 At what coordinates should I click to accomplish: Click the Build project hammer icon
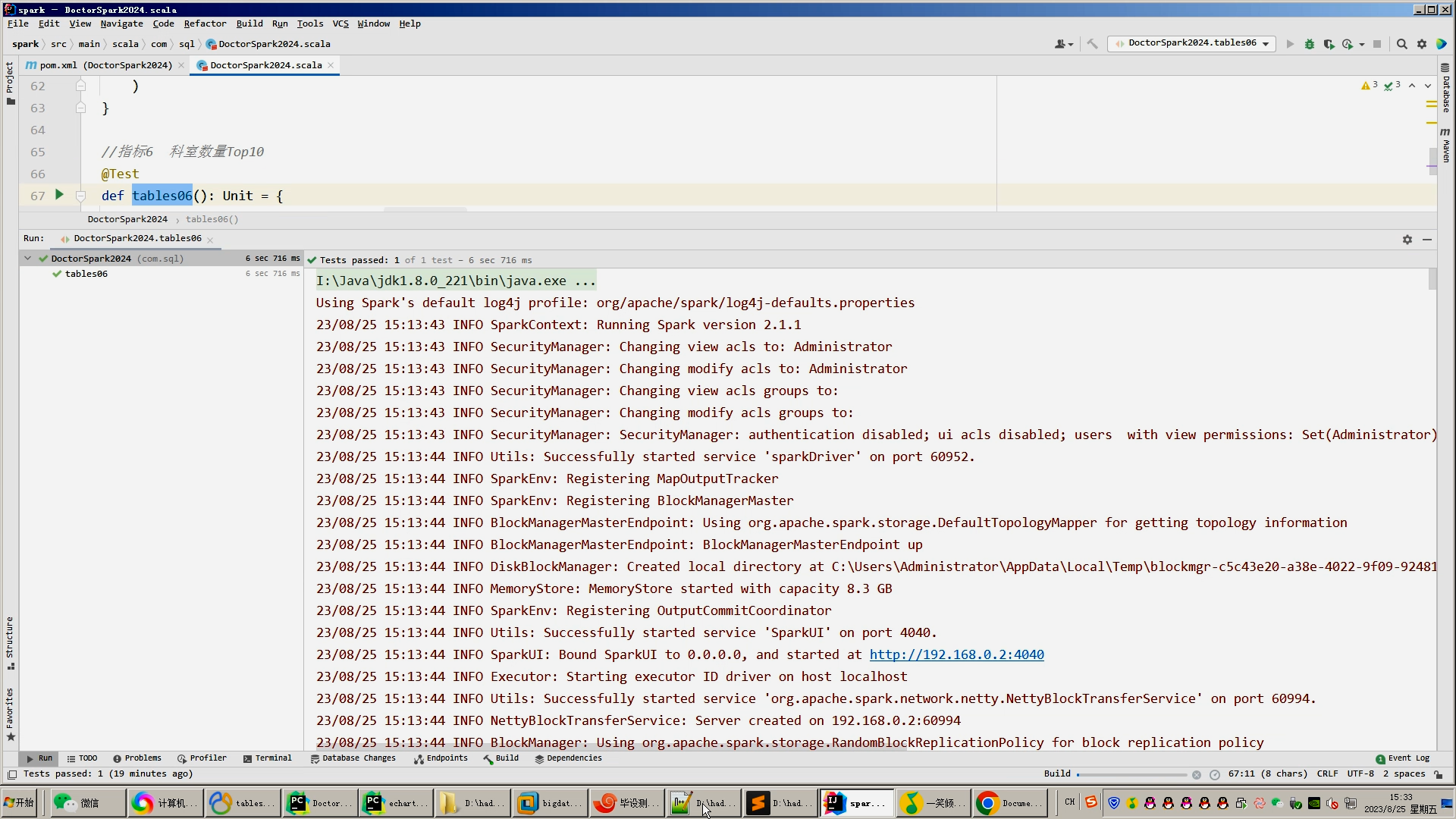[x=1092, y=44]
